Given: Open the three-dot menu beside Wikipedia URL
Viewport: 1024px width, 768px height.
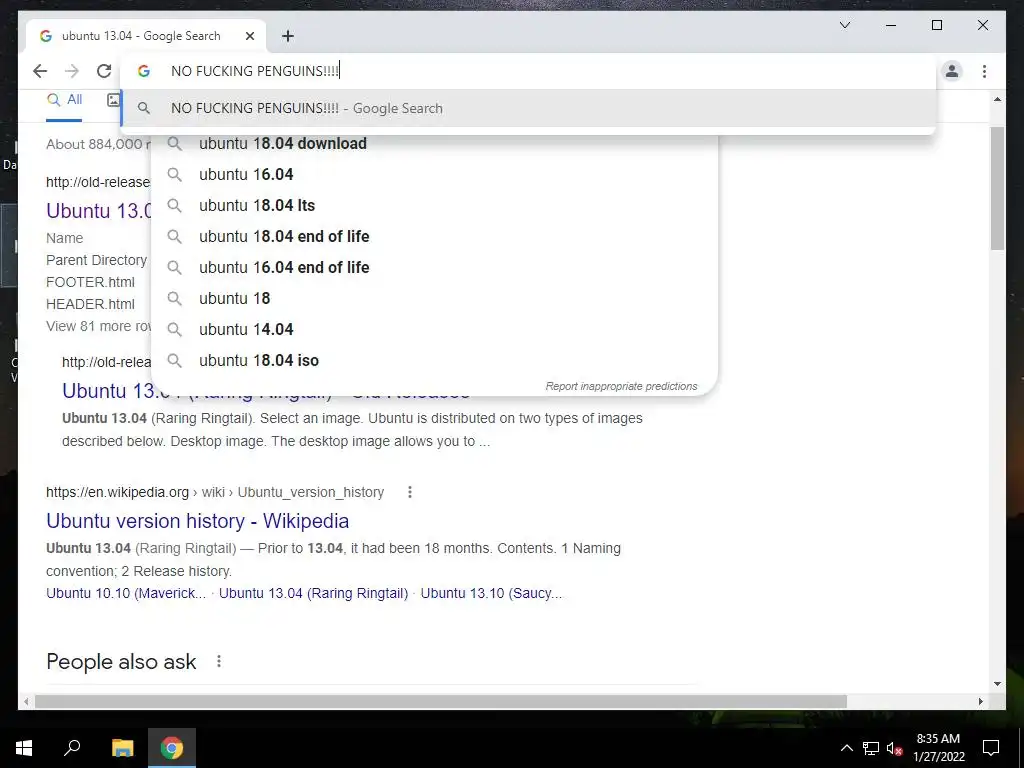Looking at the screenshot, I should pos(409,492).
